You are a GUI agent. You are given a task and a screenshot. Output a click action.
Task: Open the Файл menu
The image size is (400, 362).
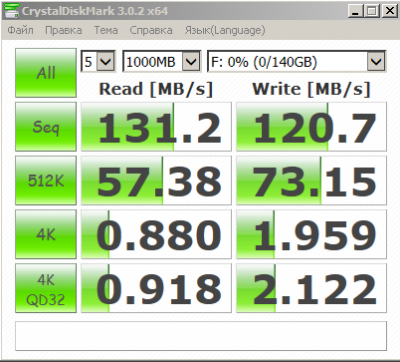click(x=20, y=30)
